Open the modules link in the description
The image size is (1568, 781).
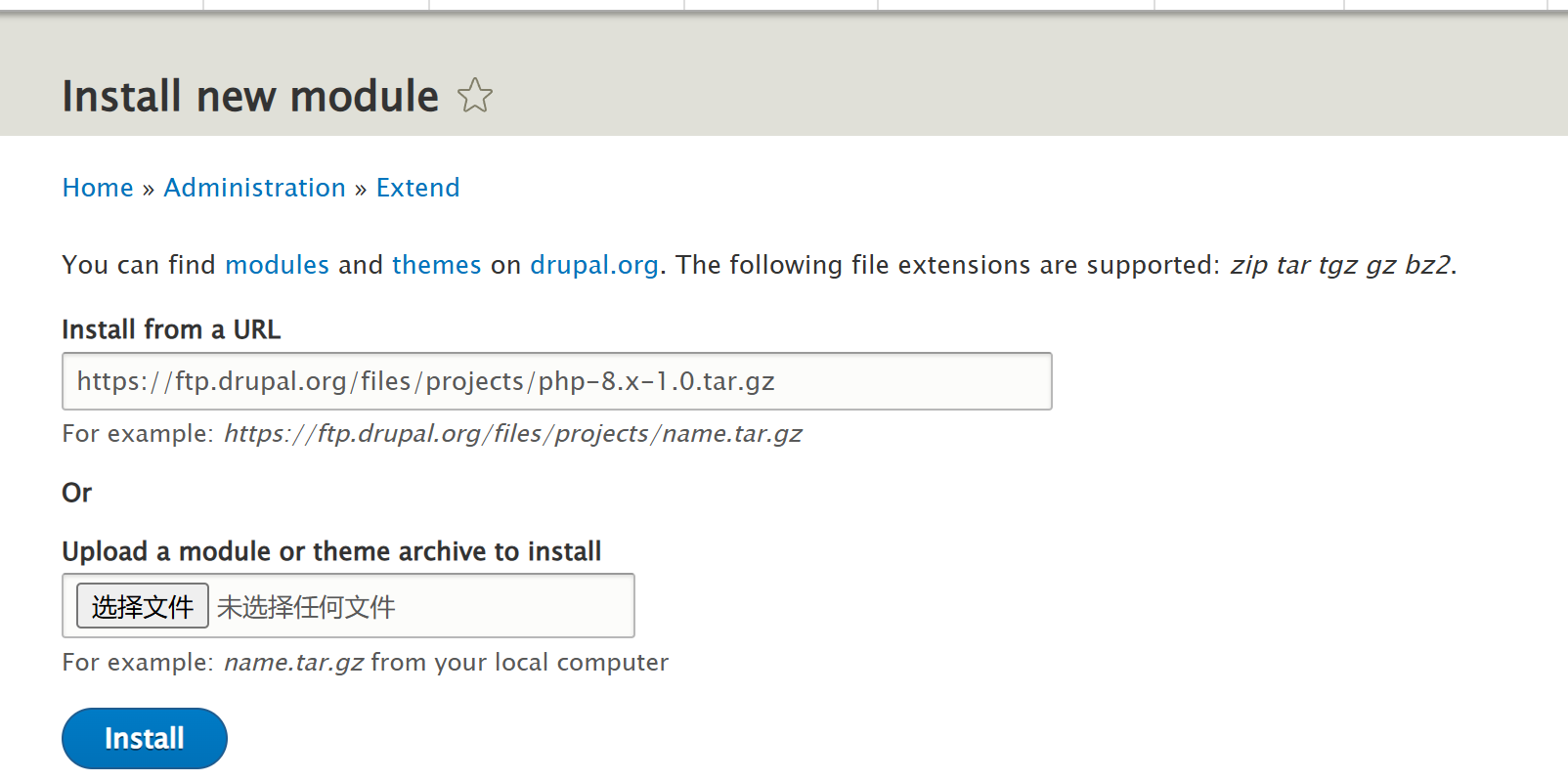click(277, 265)
